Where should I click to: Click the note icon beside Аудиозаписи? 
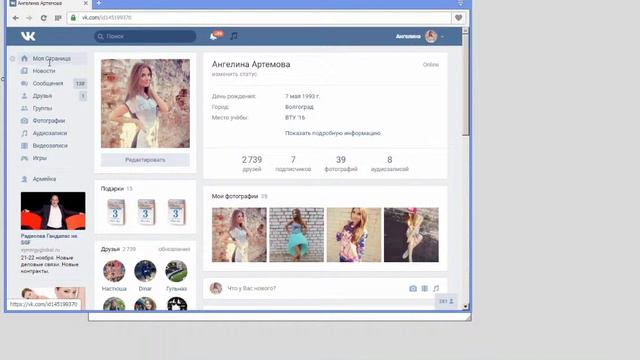click(24, 133)
